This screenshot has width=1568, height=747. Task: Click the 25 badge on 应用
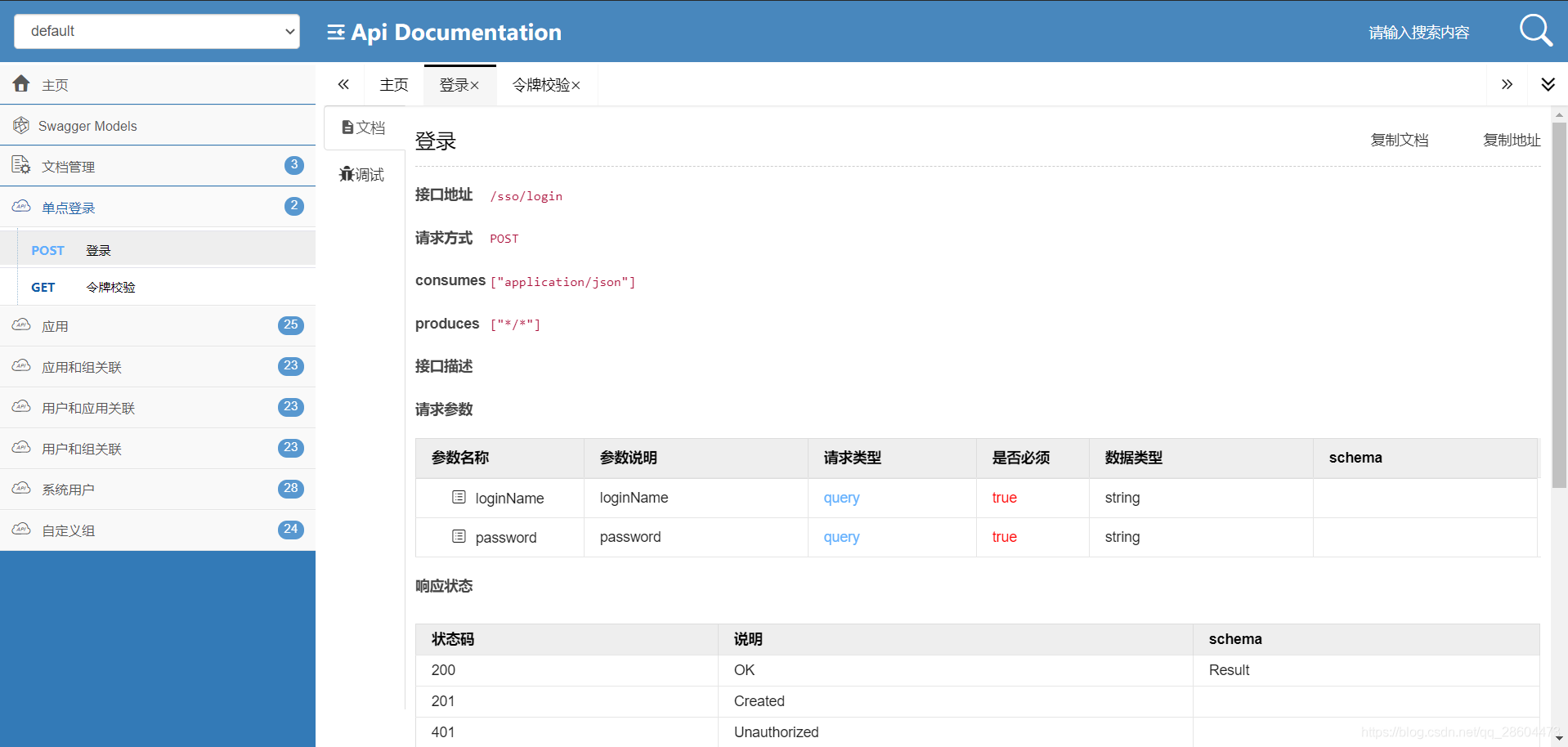pyautogui.click(x=291, y=325)
